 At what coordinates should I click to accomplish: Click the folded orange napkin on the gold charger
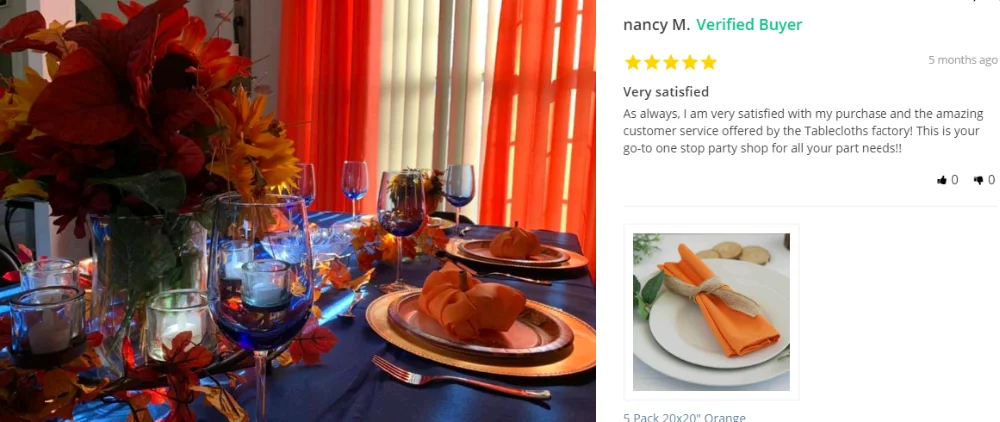(469, 305)
